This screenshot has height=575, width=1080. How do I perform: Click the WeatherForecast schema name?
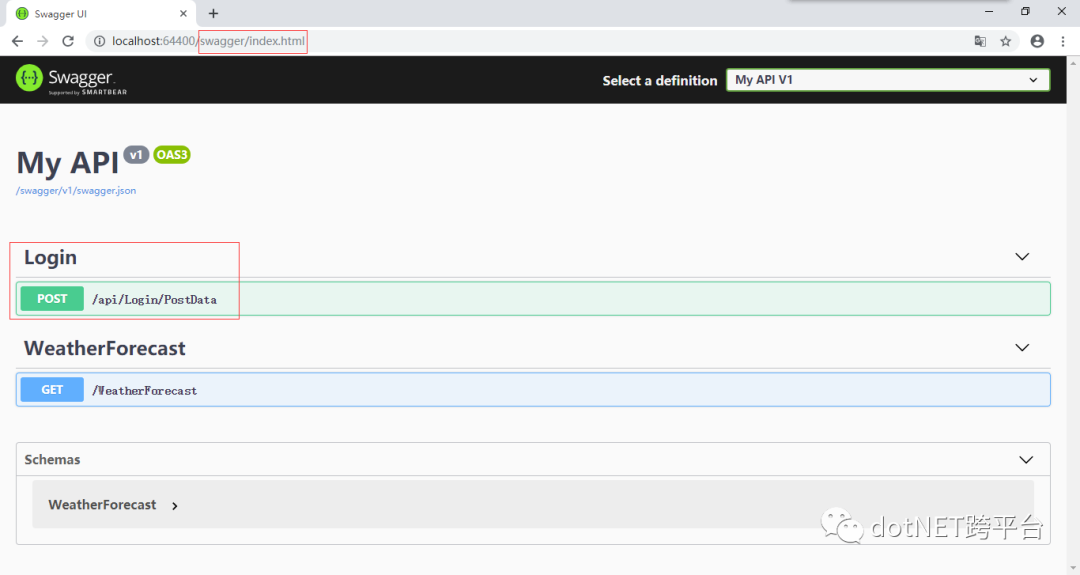point(102,505)
